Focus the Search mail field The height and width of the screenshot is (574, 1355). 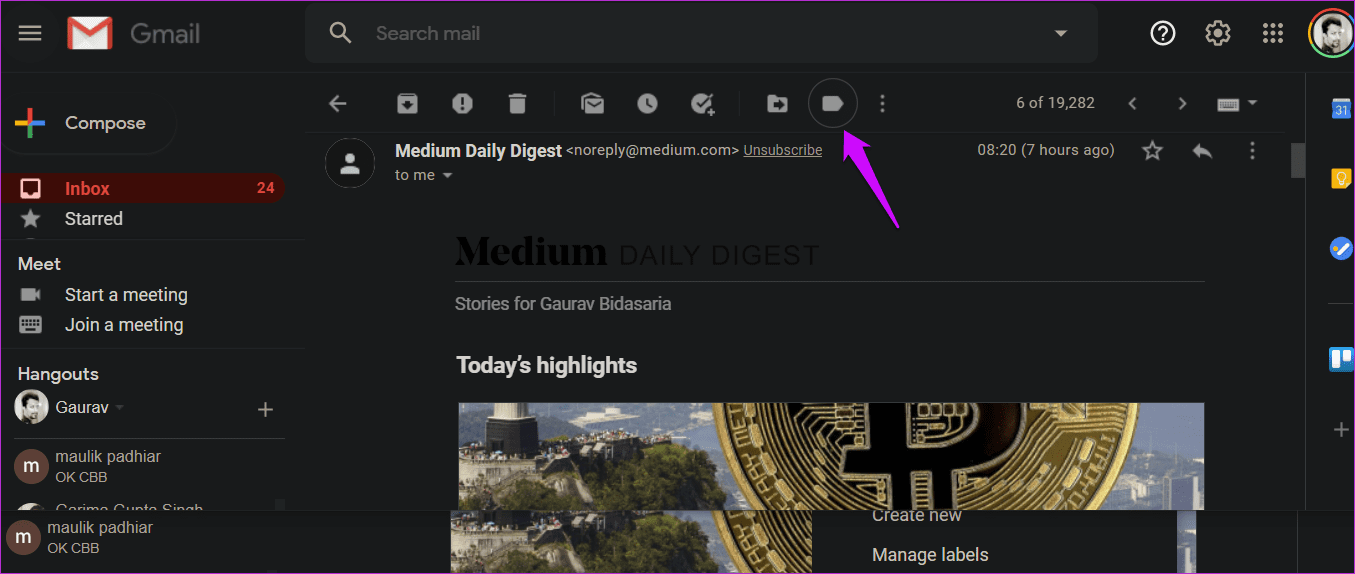pos(700,33)
